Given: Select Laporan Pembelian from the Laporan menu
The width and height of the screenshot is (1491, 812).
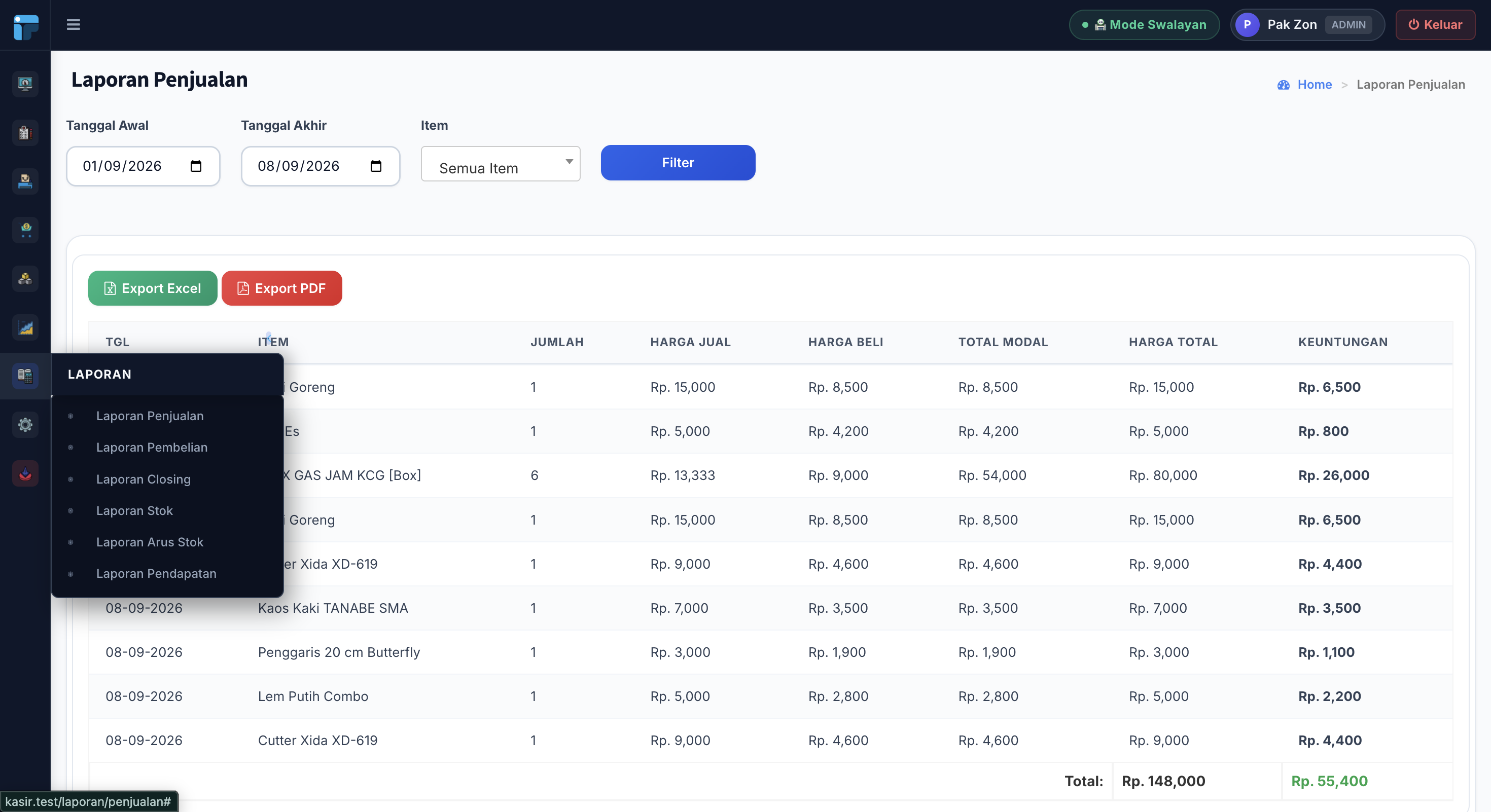Looking at the screenshot, I should 152,447.
